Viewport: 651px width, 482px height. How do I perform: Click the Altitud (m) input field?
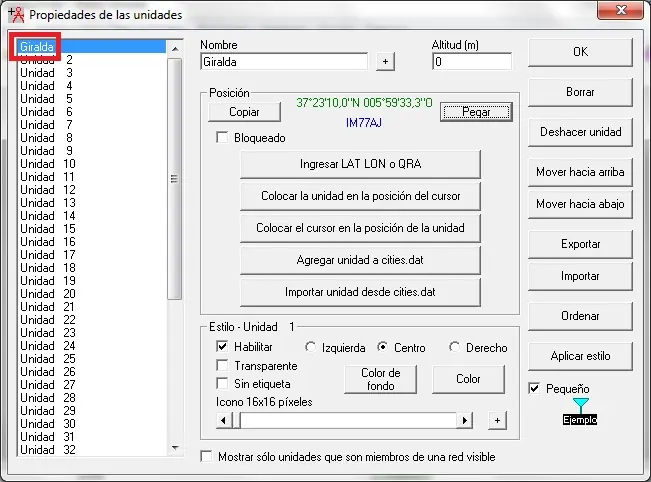[472, 62]
